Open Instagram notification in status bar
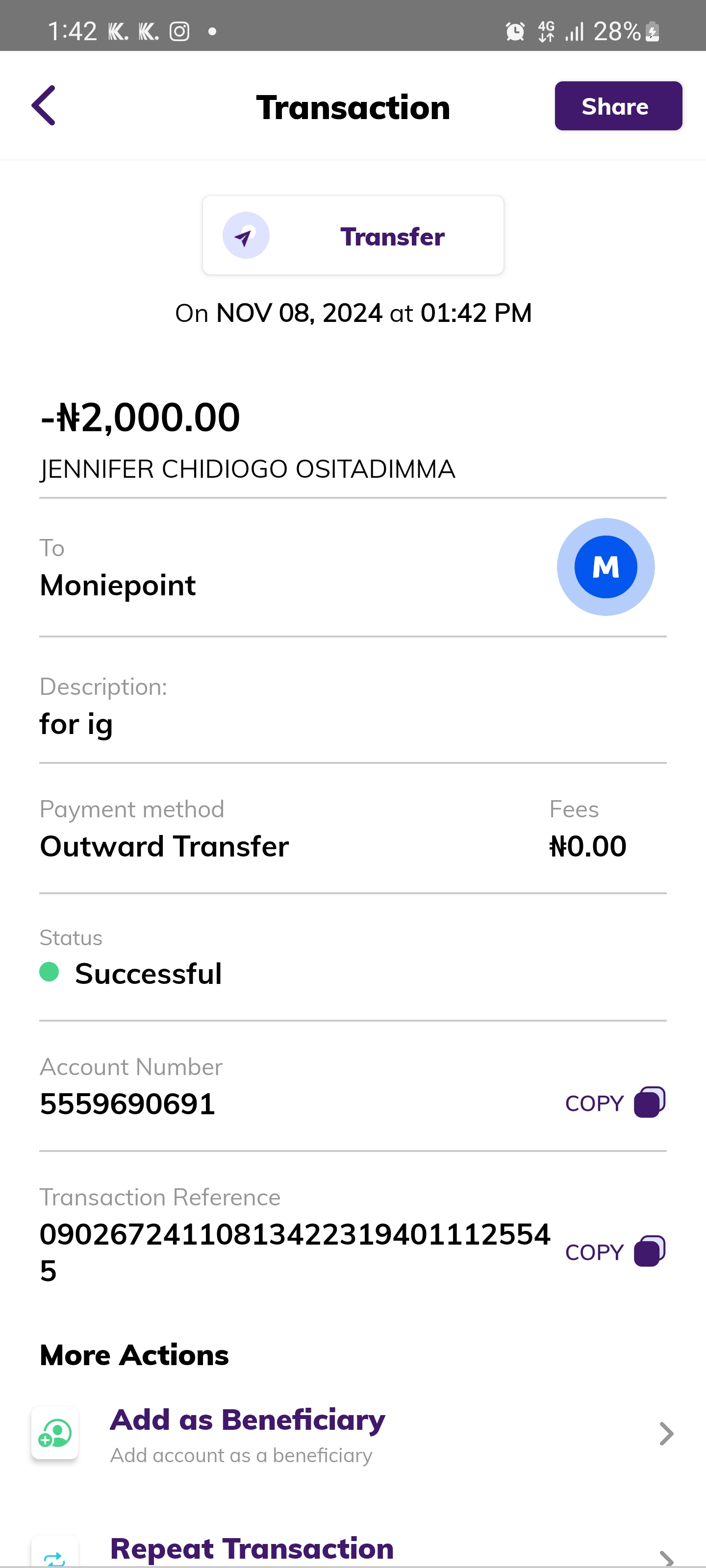706x1568 pixels. pyautogui.click(x=179, y=31)
